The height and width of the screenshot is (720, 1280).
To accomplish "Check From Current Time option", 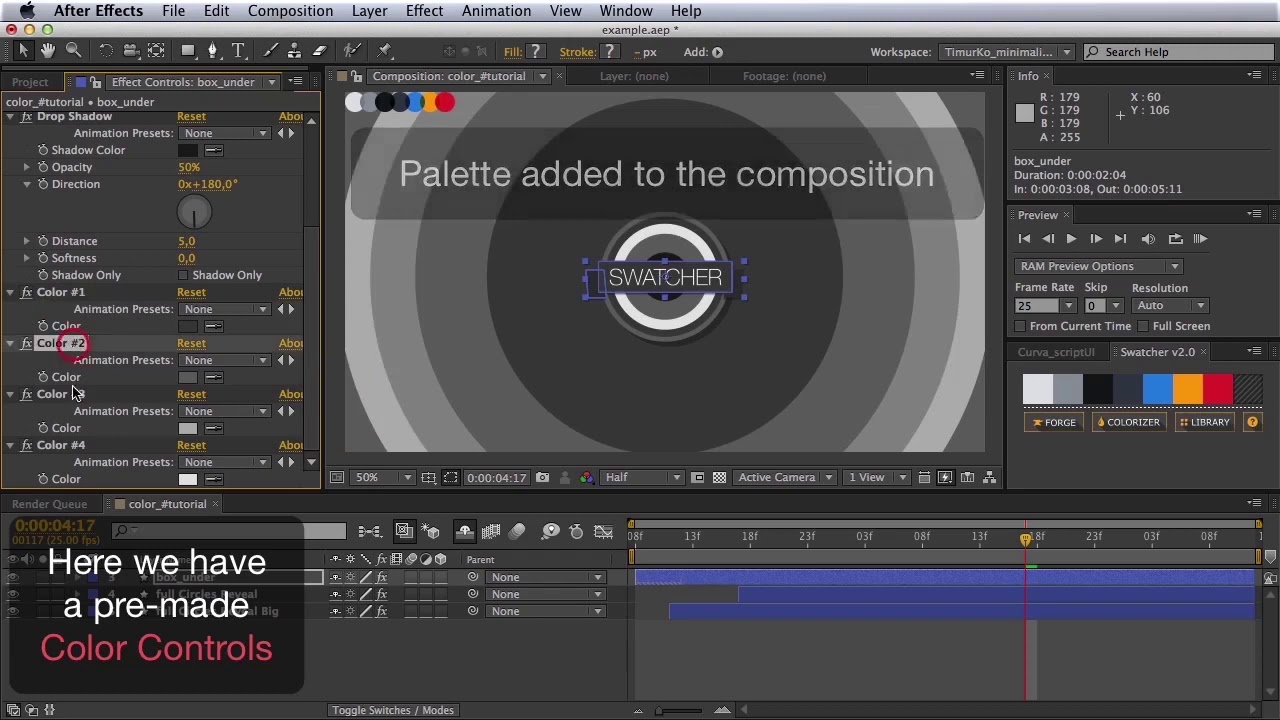I will click(x=1020, y=326).
